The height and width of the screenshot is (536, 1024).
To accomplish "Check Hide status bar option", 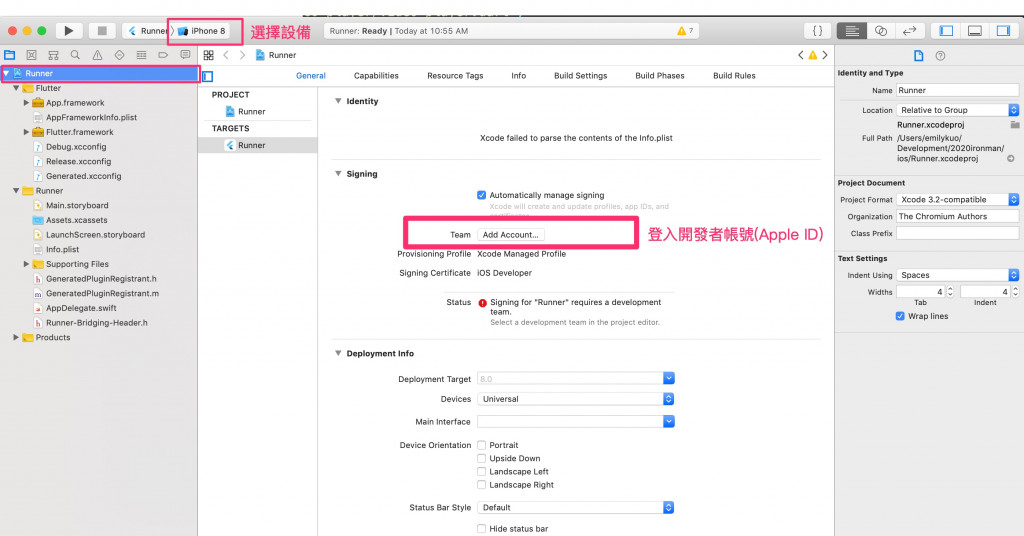I will pyautogui.click(x=481, y=529).
